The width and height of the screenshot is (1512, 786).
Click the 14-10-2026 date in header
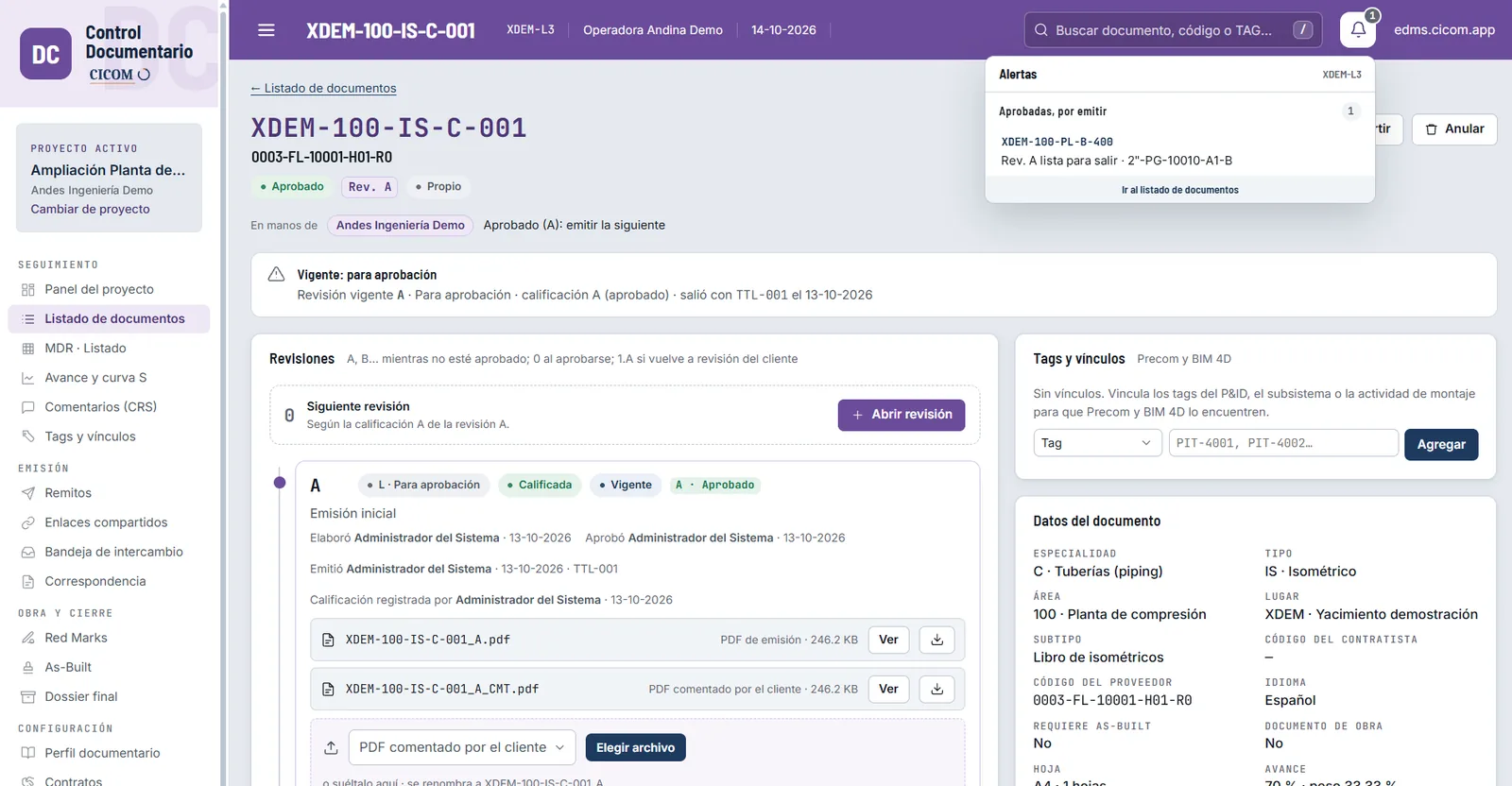click(783, 30)
